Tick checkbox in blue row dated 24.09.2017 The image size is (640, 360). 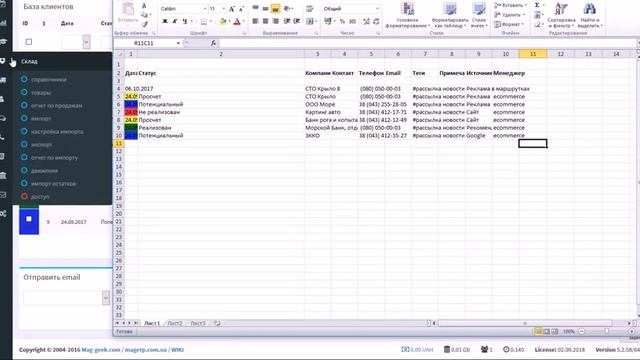click(29, 219)
